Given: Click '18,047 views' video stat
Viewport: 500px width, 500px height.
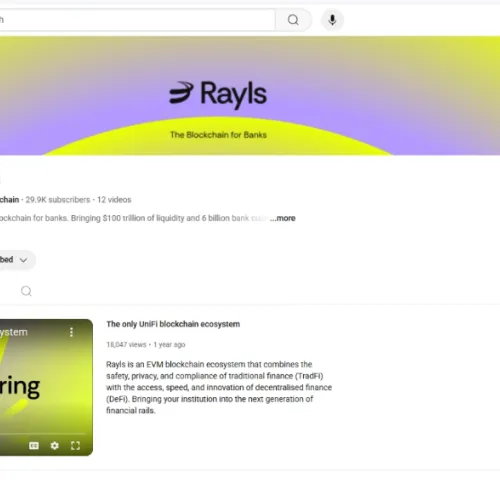Looking at the screenshot, I should tap(126, 345).
